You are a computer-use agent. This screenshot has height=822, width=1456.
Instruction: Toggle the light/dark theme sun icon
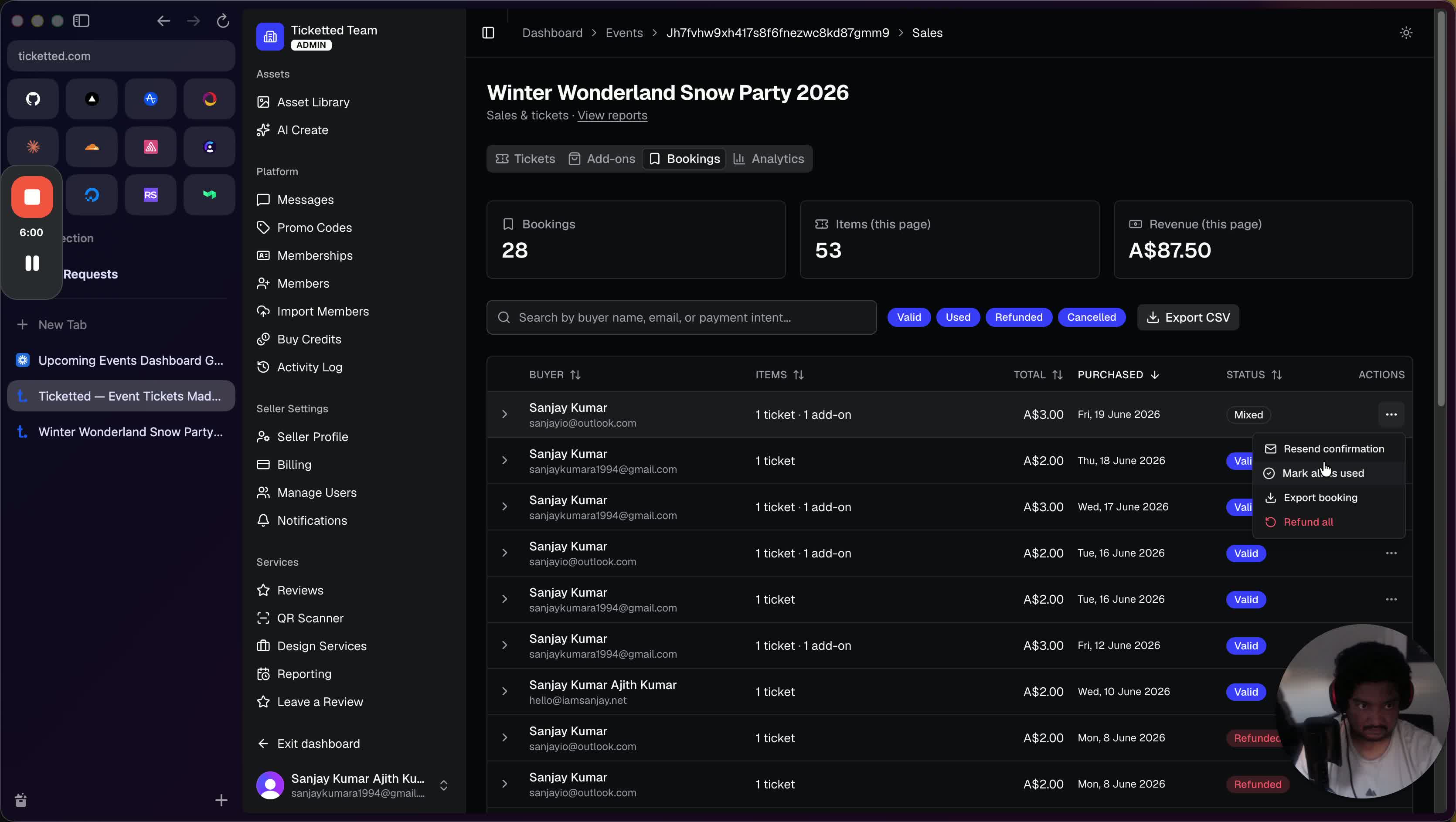coord(1406,33)
